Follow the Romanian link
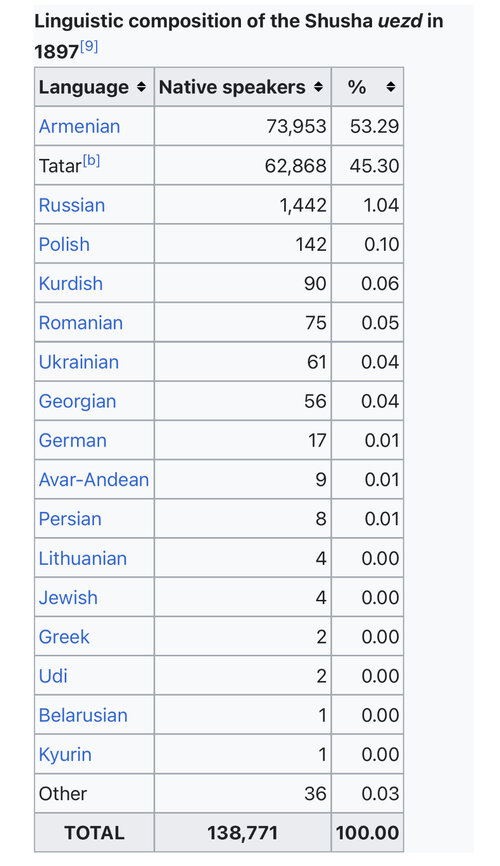The image size is (500, 866). click(x=81, y=323)
